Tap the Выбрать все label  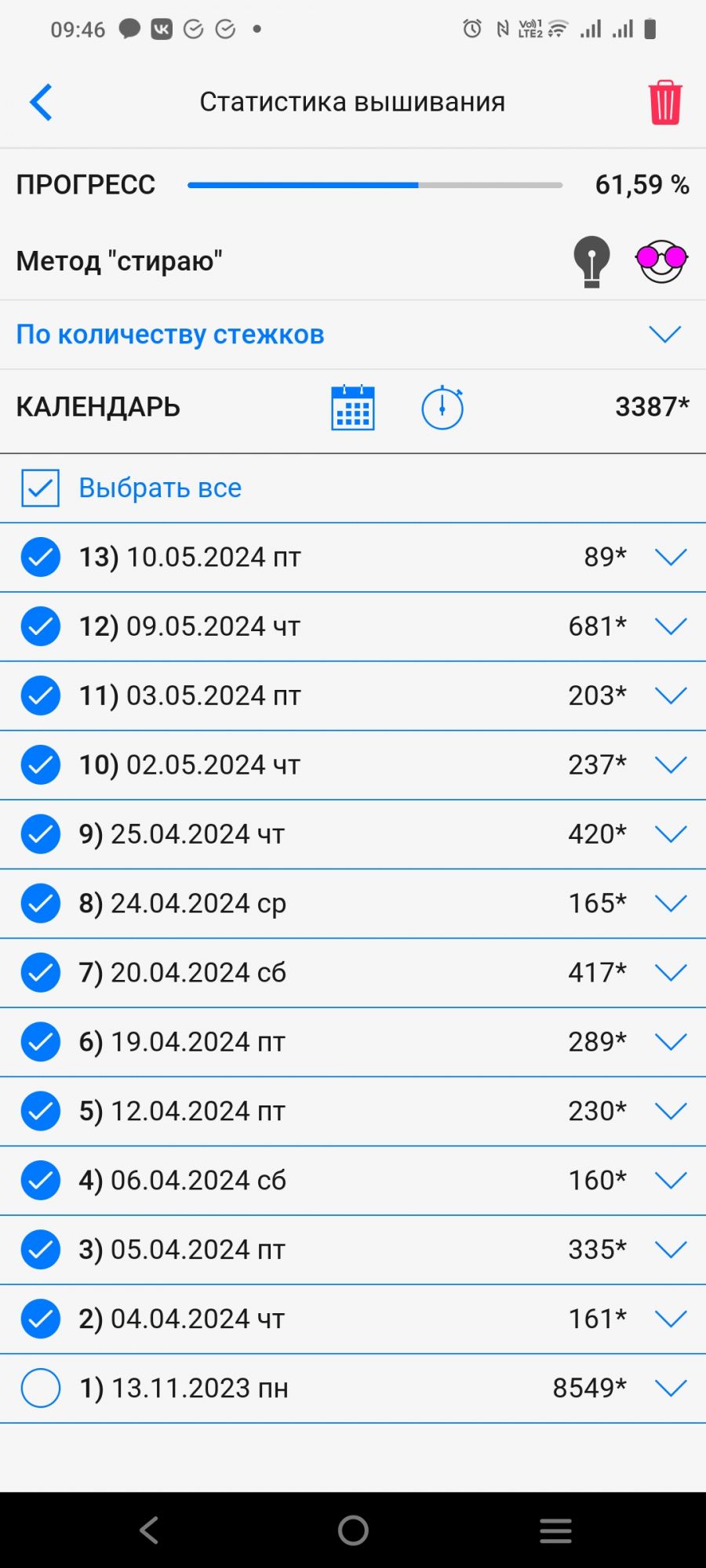(x=160, y=488)
